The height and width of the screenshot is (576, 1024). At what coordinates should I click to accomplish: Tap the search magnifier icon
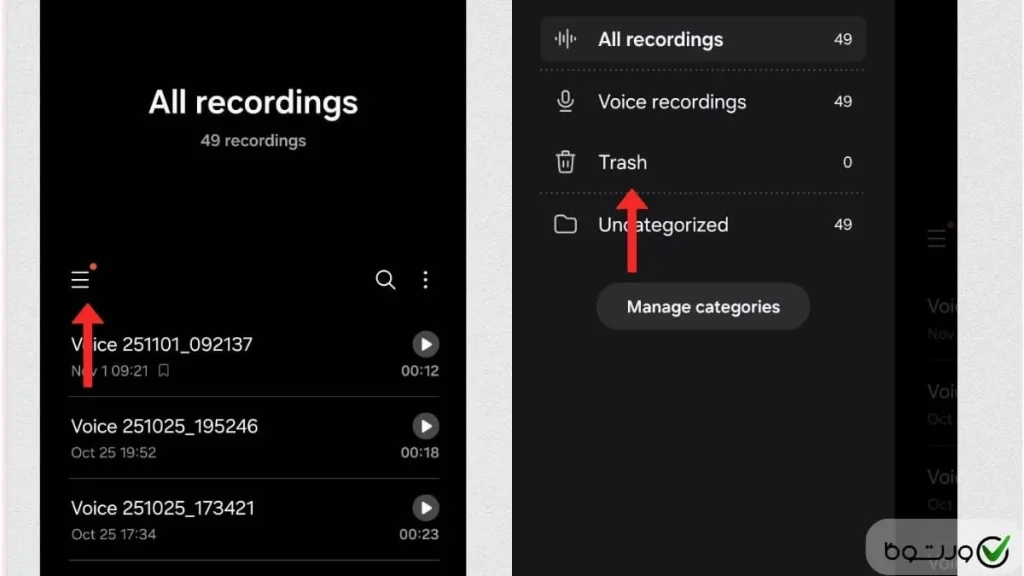385,280
